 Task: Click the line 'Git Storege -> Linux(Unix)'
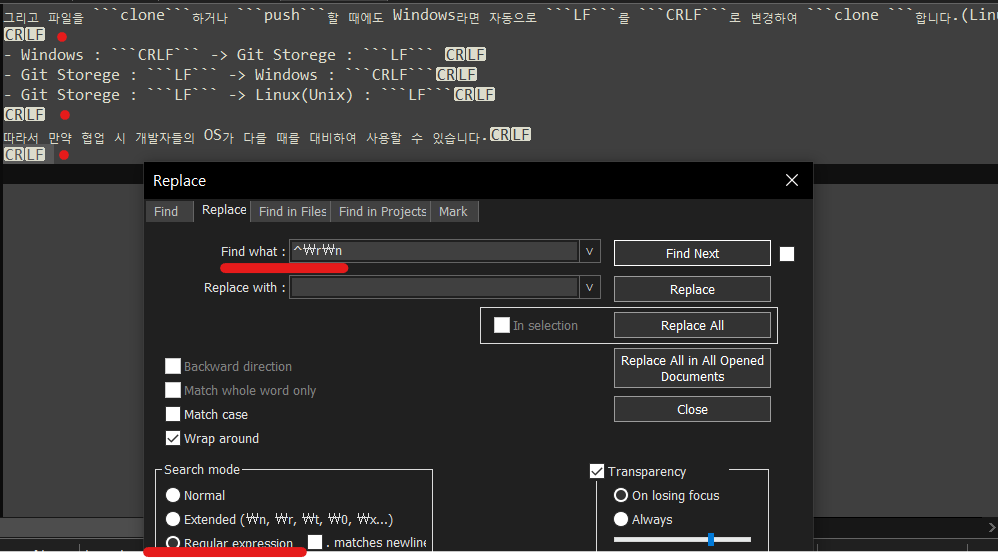249,95
